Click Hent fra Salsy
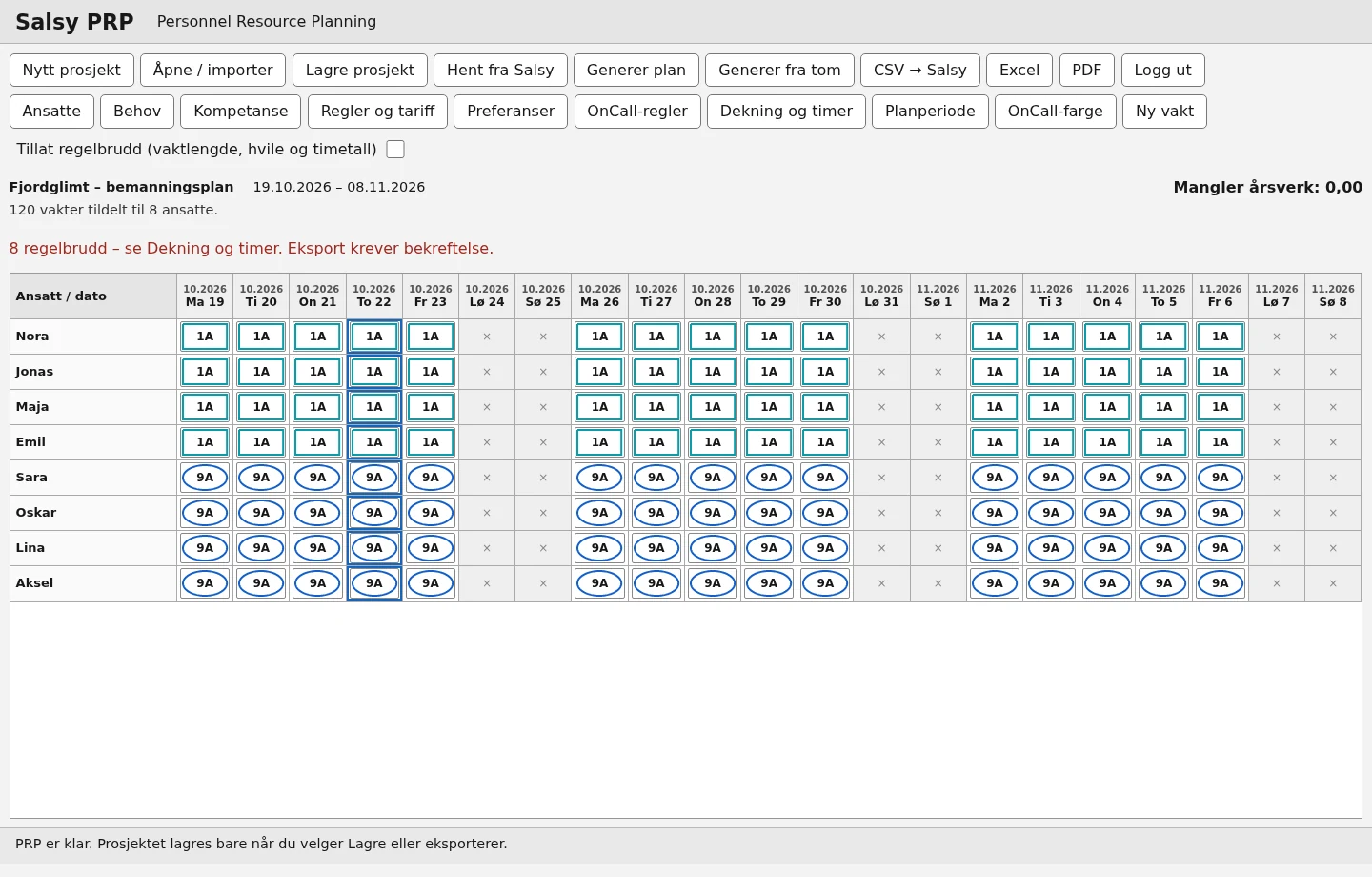The width and height of the screenshot is (1372, 877). [x=500, y=71]
